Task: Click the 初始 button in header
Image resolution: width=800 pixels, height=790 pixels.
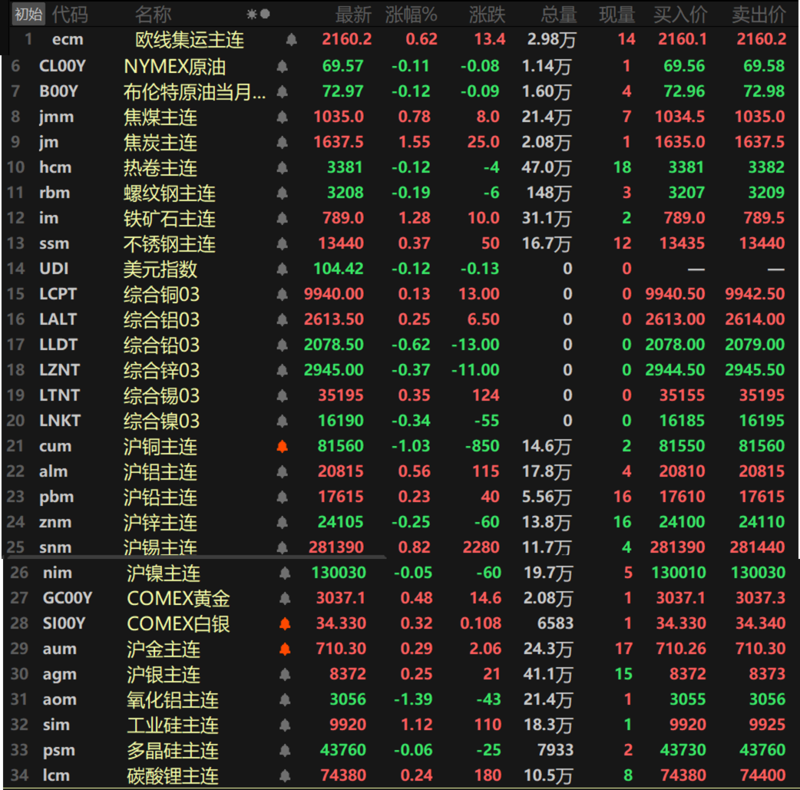Action: (28, 14)
